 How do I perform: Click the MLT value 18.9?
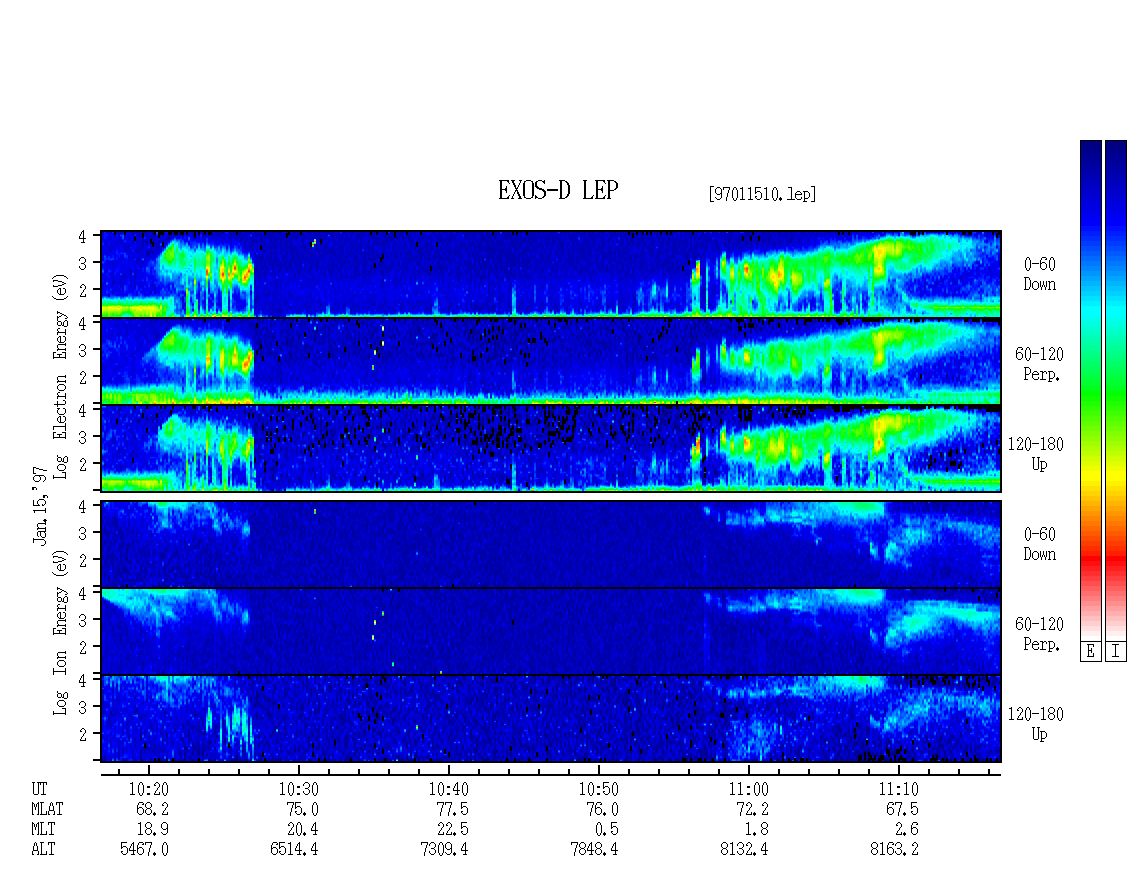click(x=152, y=829)
